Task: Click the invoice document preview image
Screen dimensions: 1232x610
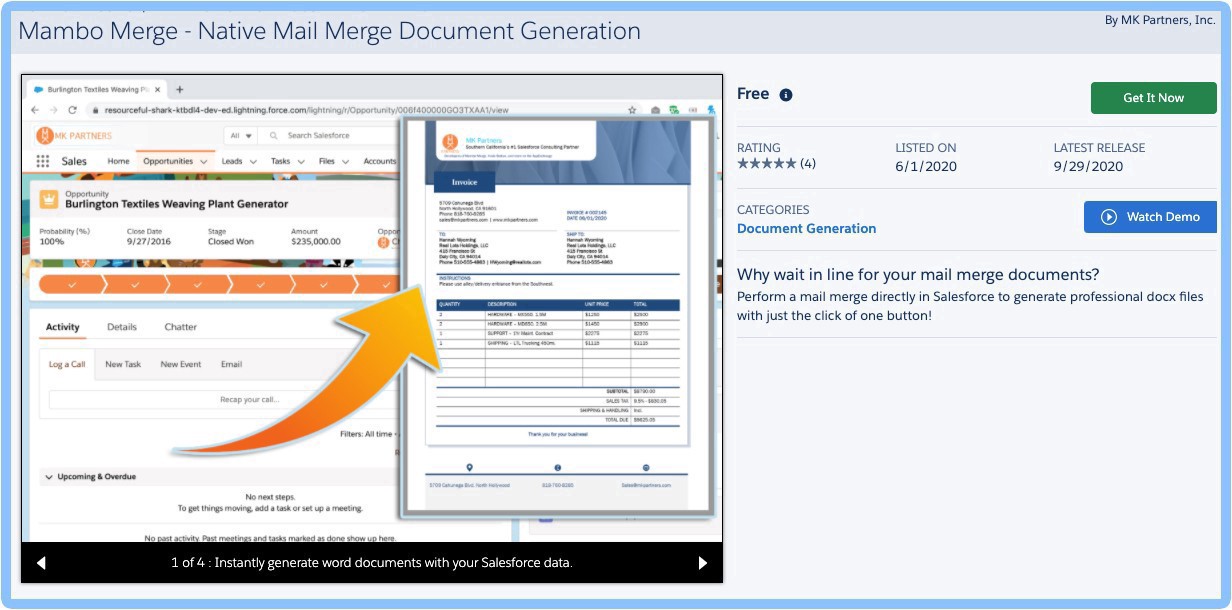Action: [x=557, y=317]
